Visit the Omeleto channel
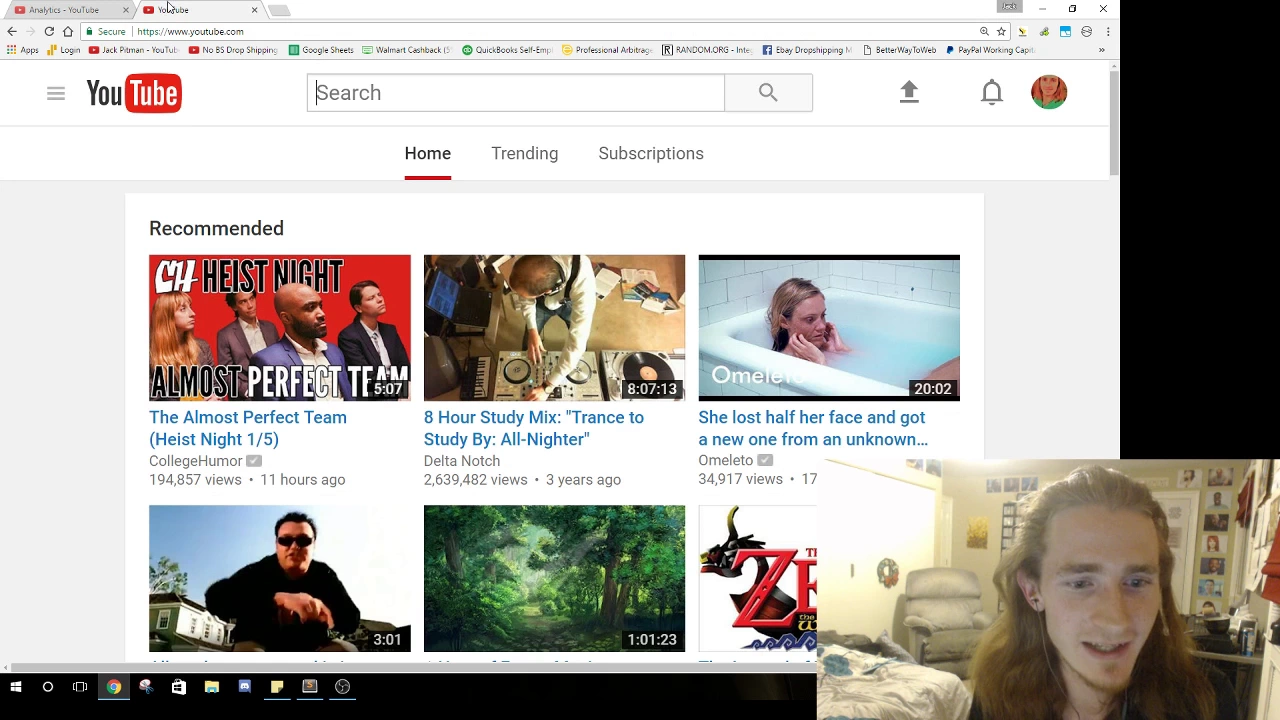 click(726, 461)
